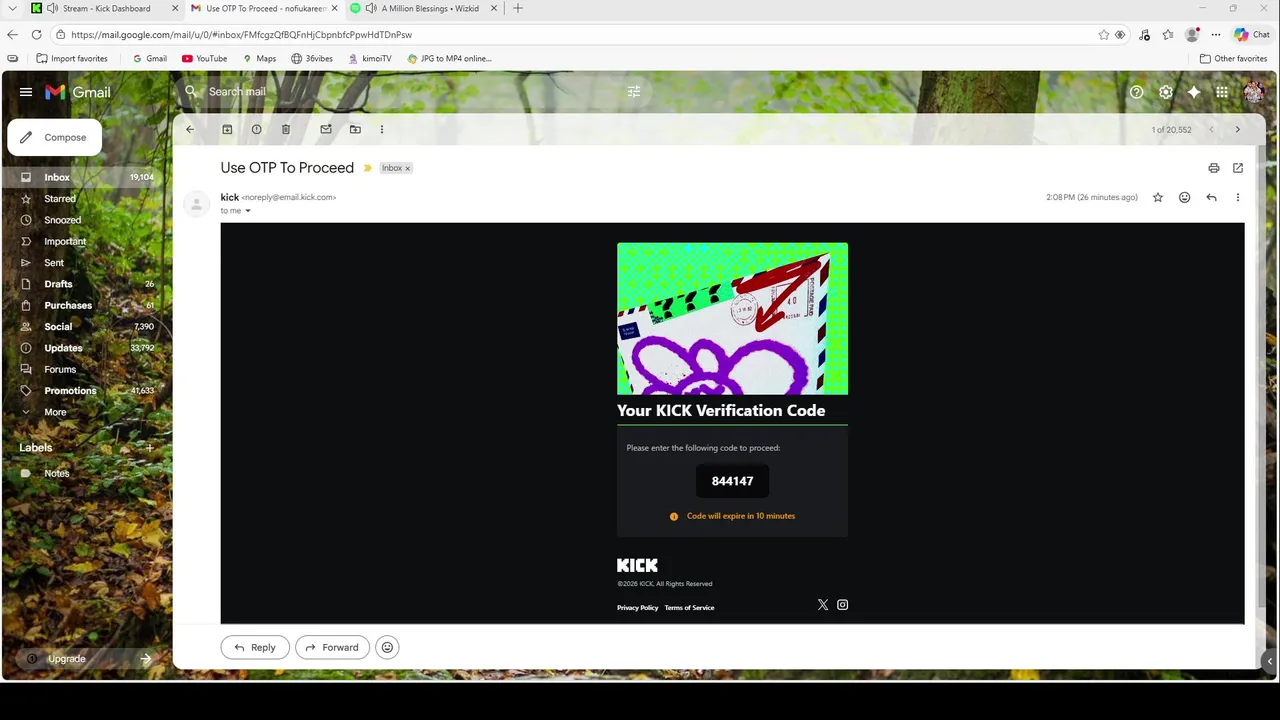Open email in new window icon
Screen dimensions: 1280x720
click(1238, 168)
